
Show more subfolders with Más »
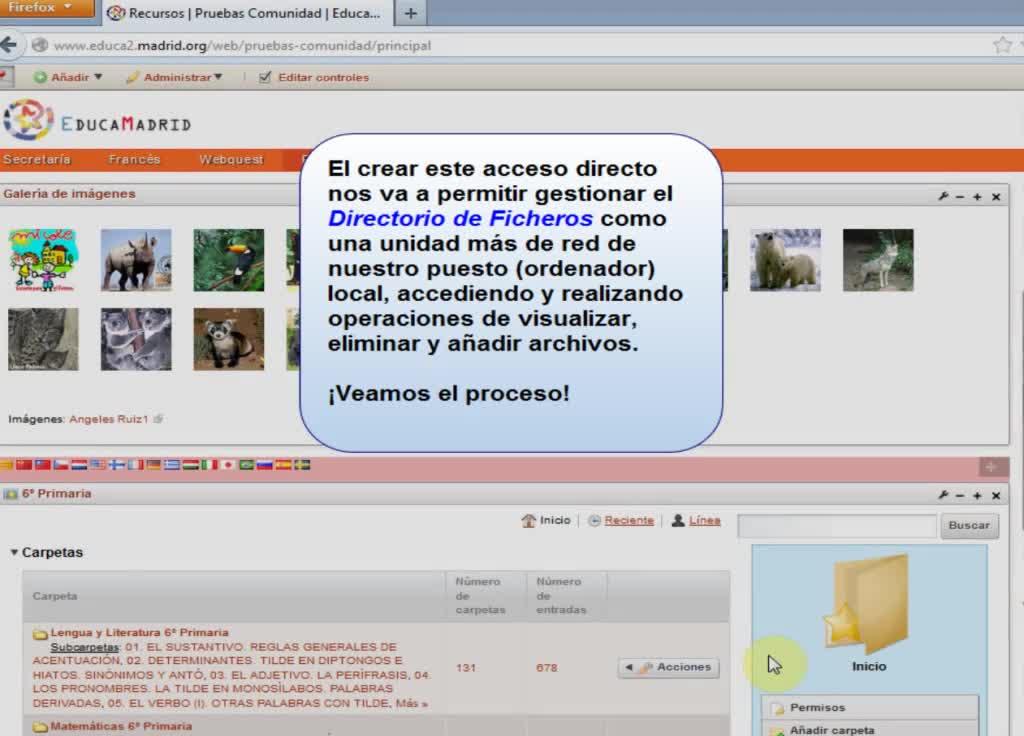411,703
